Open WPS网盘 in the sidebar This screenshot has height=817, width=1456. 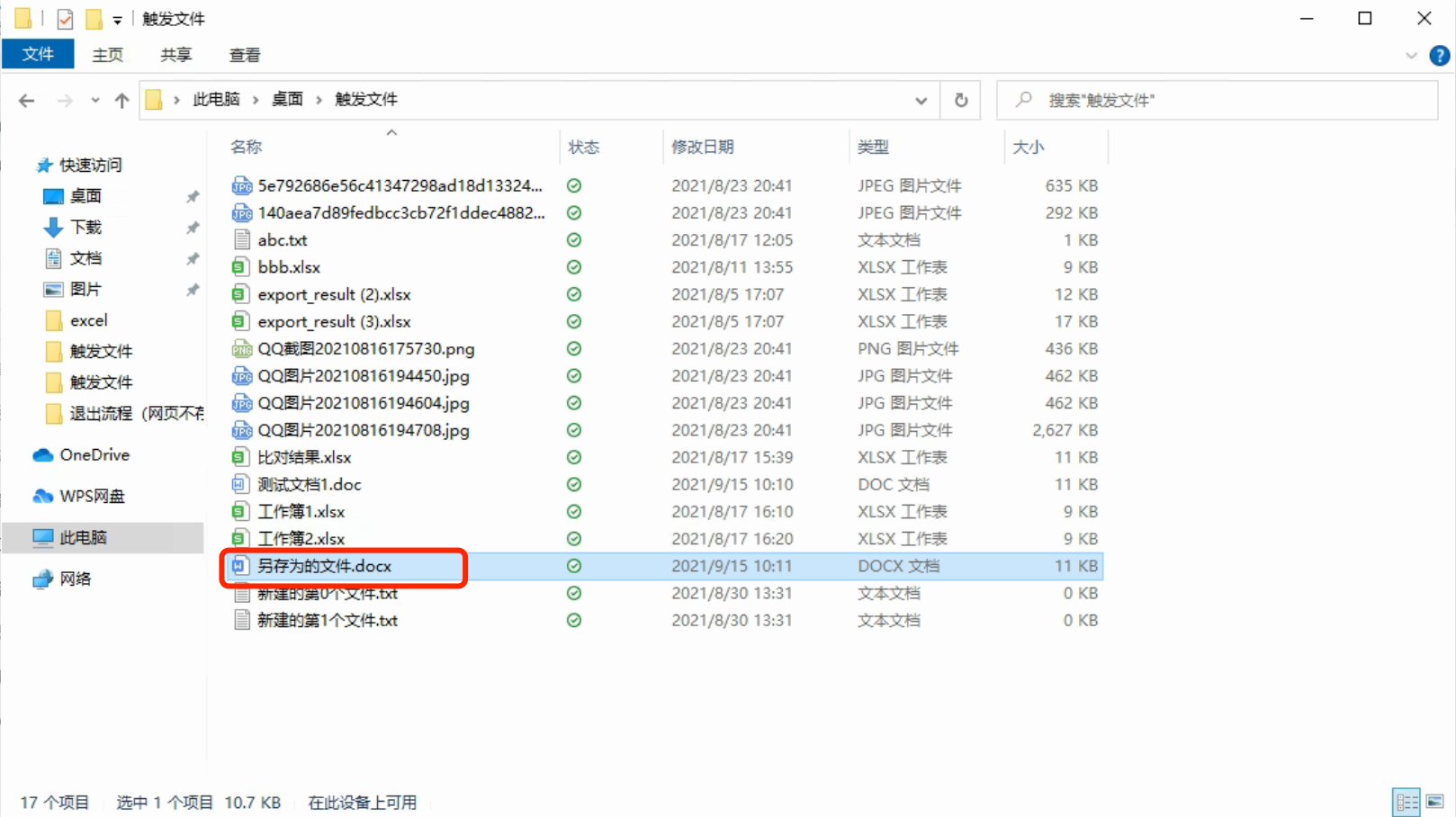click(x=91, y=497)
